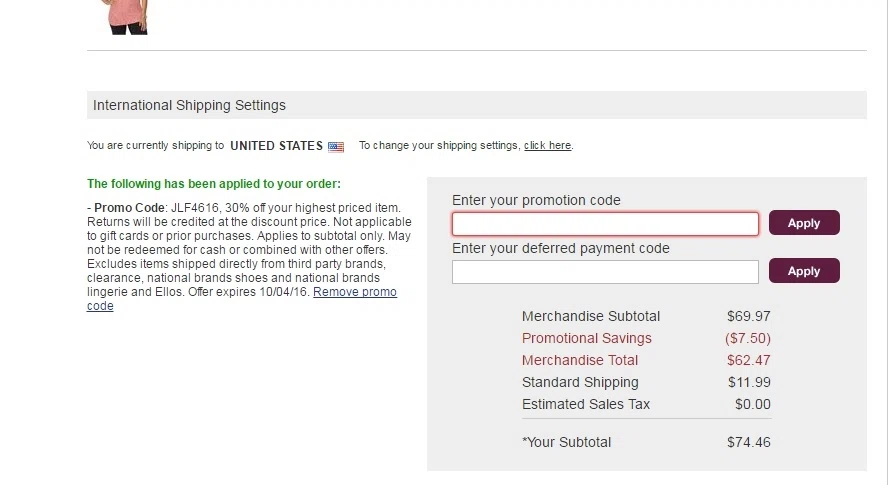Click Your Subtotal amount $74.46
This screenshot has height=485, width=891.
(748, 442)
